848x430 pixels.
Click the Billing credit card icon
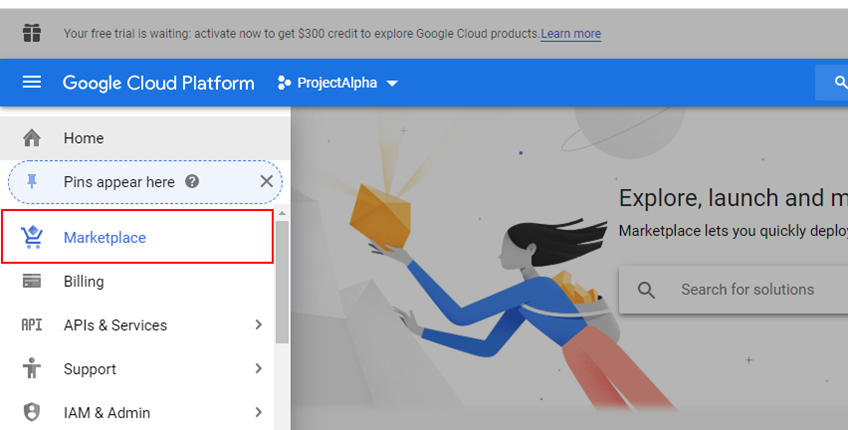point(32,281)
